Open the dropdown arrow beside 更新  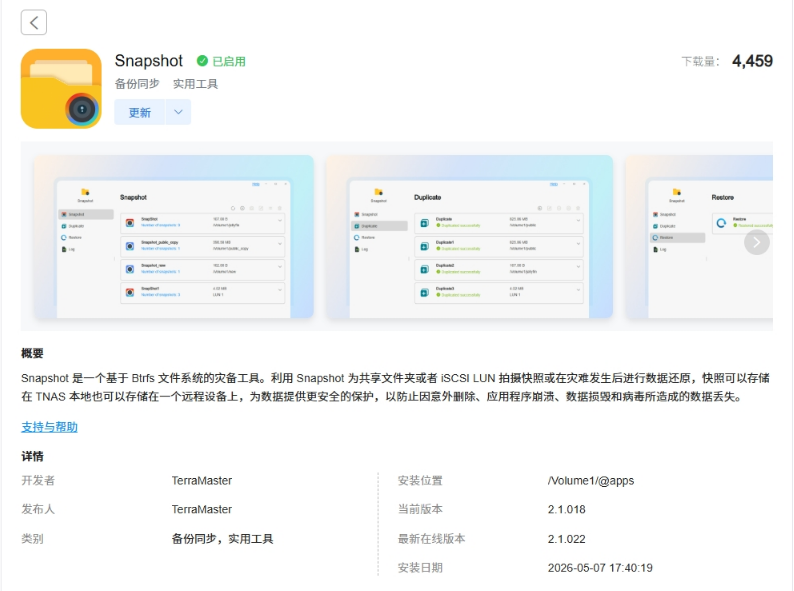(x=178, y=112)
